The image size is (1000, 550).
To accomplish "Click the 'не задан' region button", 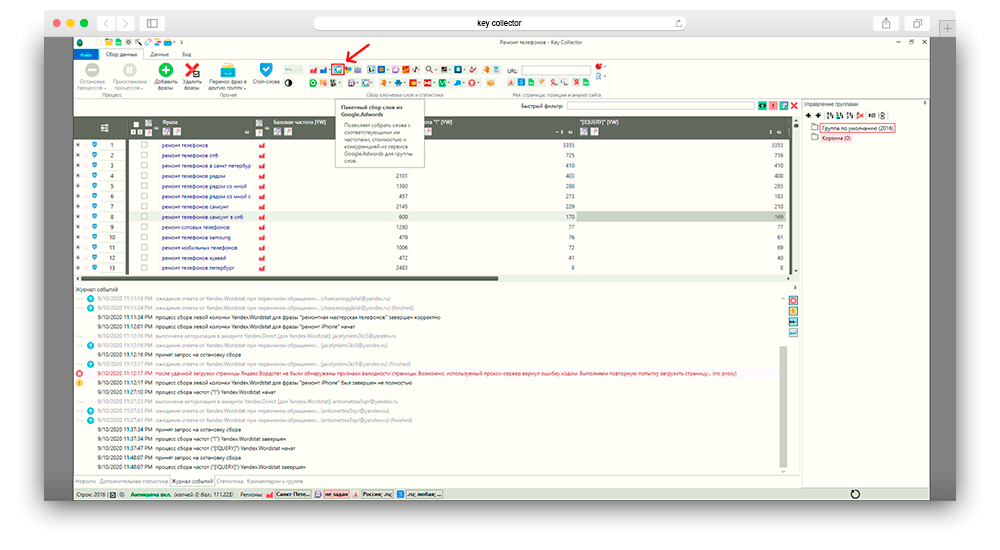I will click(336, 494).
